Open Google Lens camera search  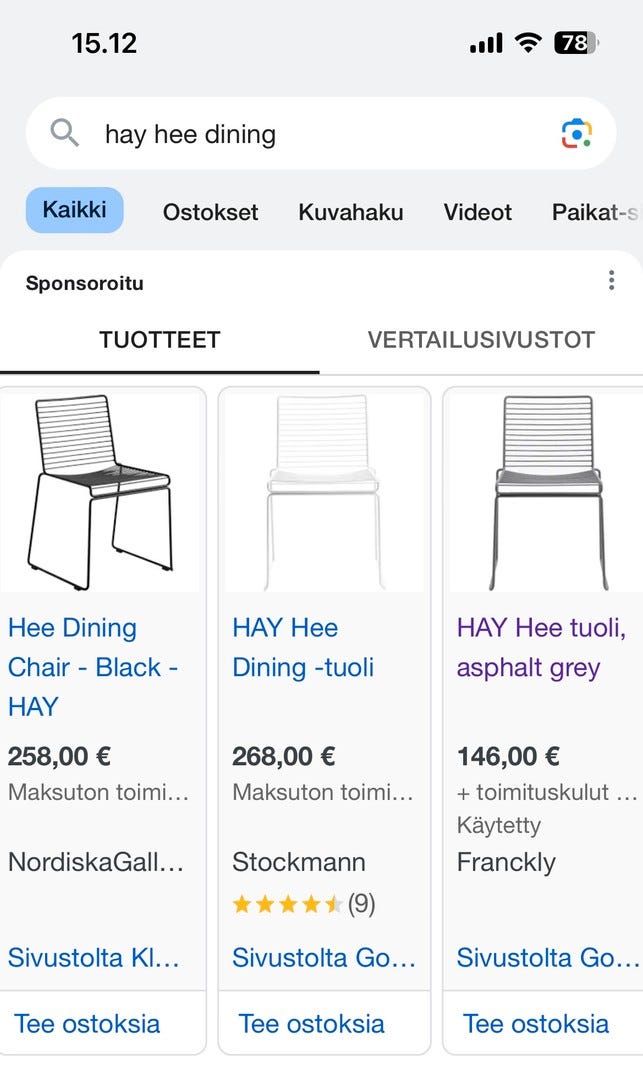pyautogui.click(x=576, y=133)
